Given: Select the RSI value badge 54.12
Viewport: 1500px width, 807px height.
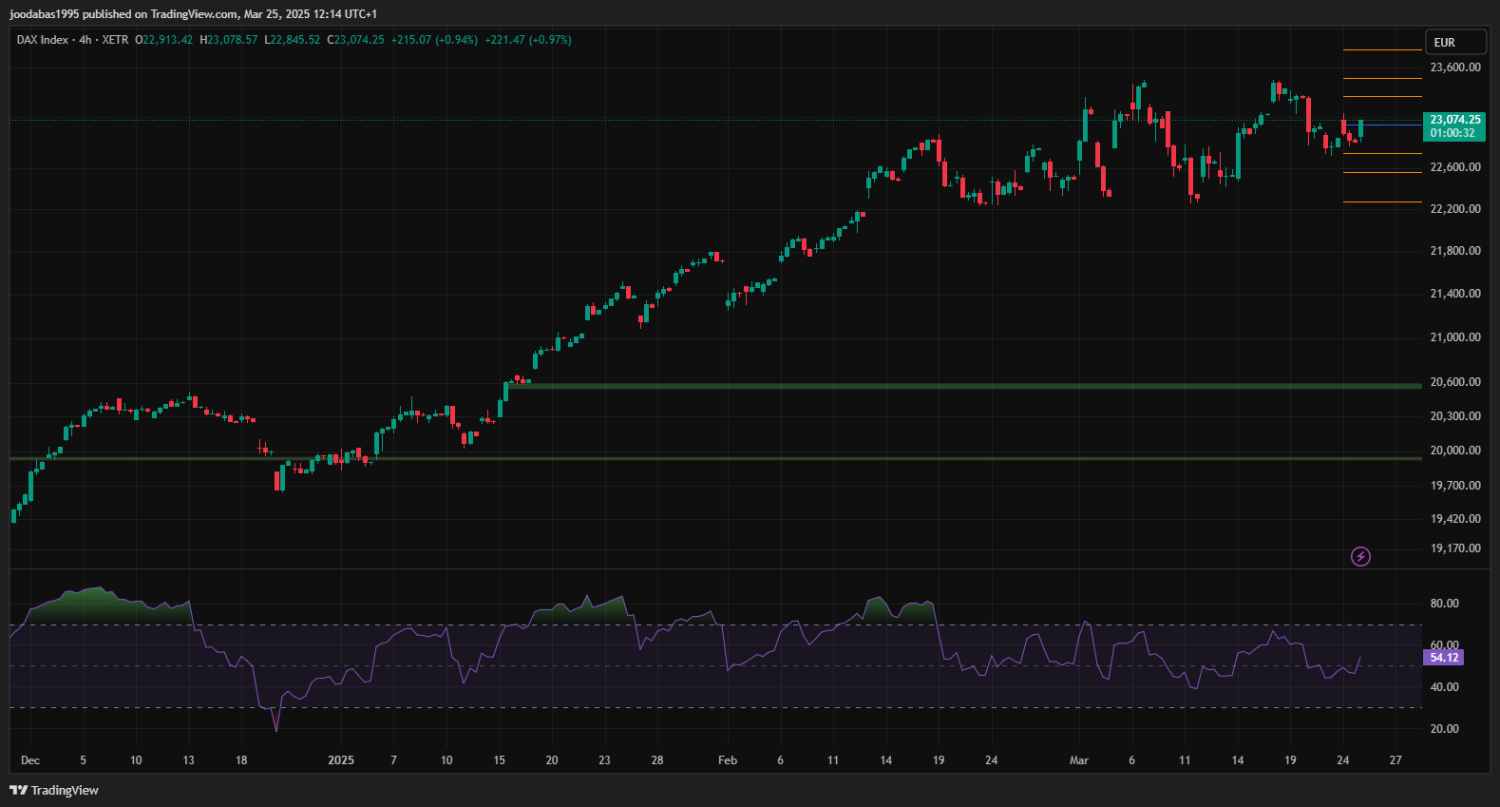Looking at the screenshot, I should [1440, 658].
